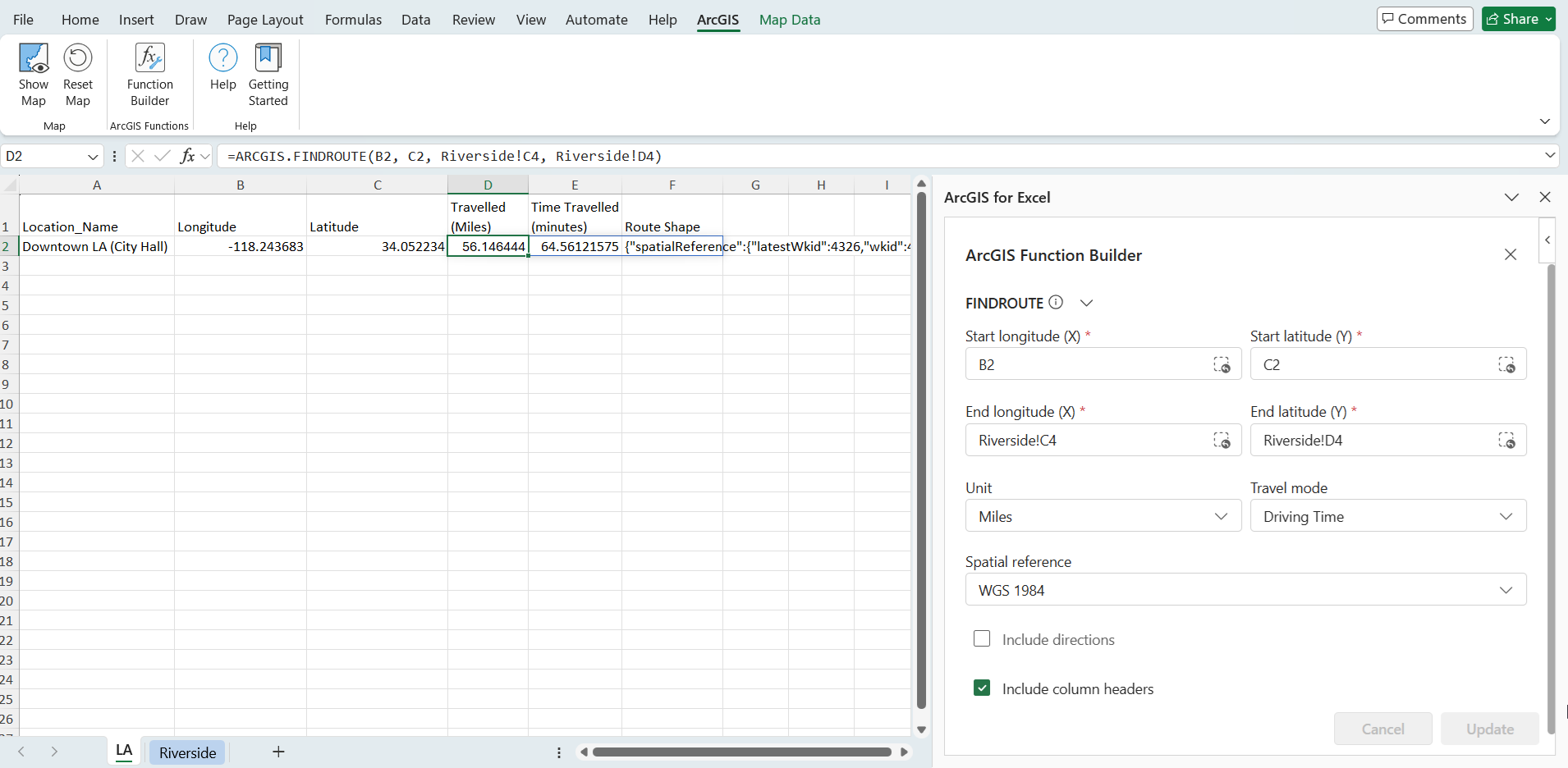Viewport: 1568px width, 768px height.
Task: Open the Name Box dropdown
Action: tap(93, 156)
